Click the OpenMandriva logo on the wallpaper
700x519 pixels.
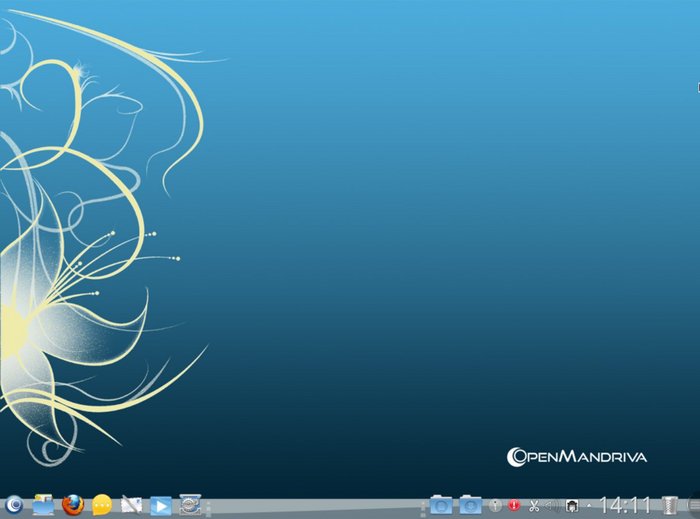[x=577, y=457]
